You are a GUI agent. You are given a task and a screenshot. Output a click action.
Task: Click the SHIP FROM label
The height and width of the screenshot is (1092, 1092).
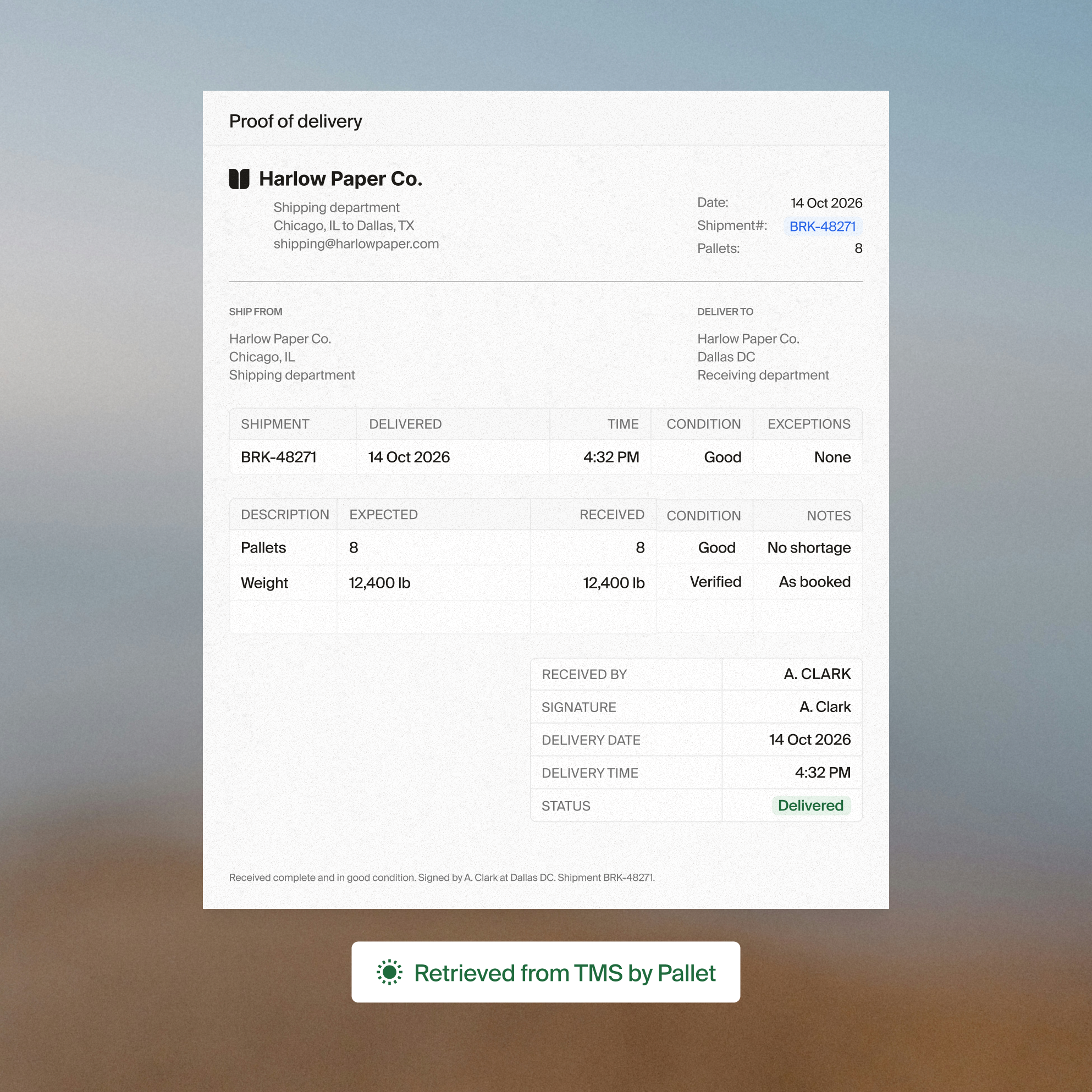pyautogui.click(x=256, y=311)
